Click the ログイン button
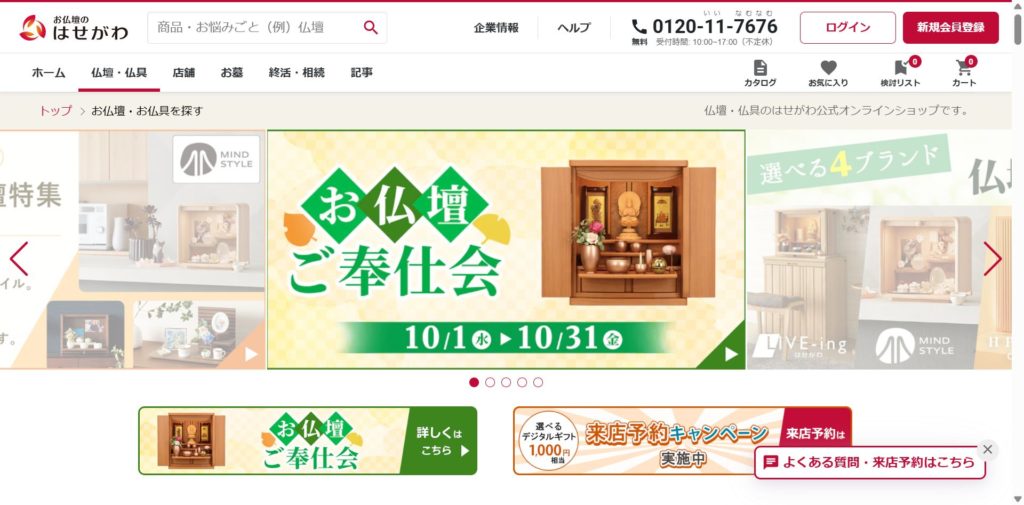This screenshot has width=1024, height=505. [x=848, y=27]
